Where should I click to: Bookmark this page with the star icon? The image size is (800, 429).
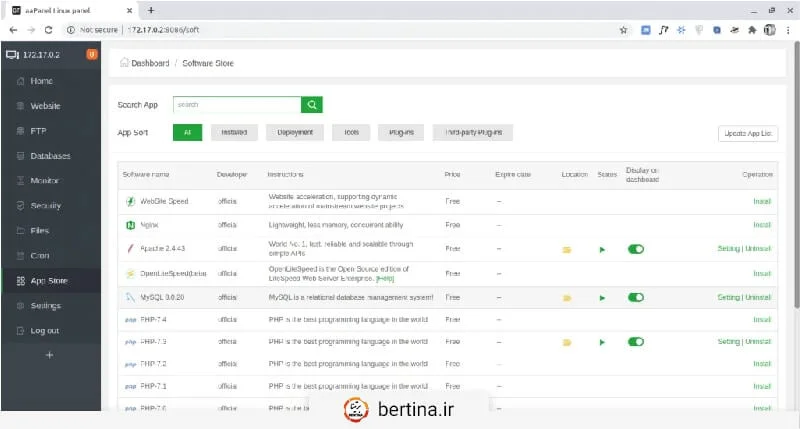coord(623,30)
